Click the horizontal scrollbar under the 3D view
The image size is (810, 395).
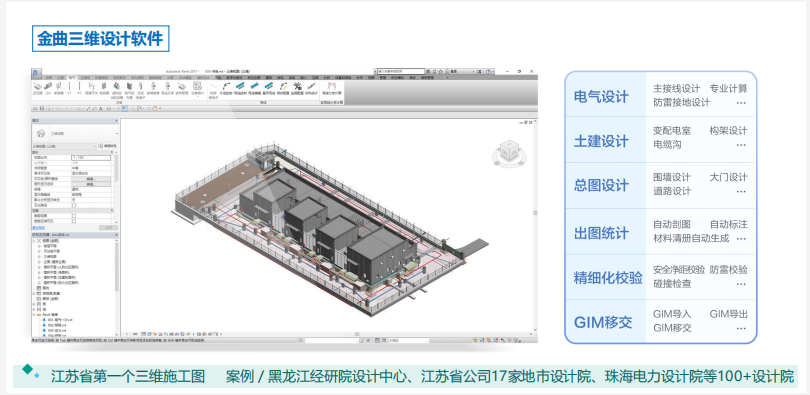coord(331,334)
